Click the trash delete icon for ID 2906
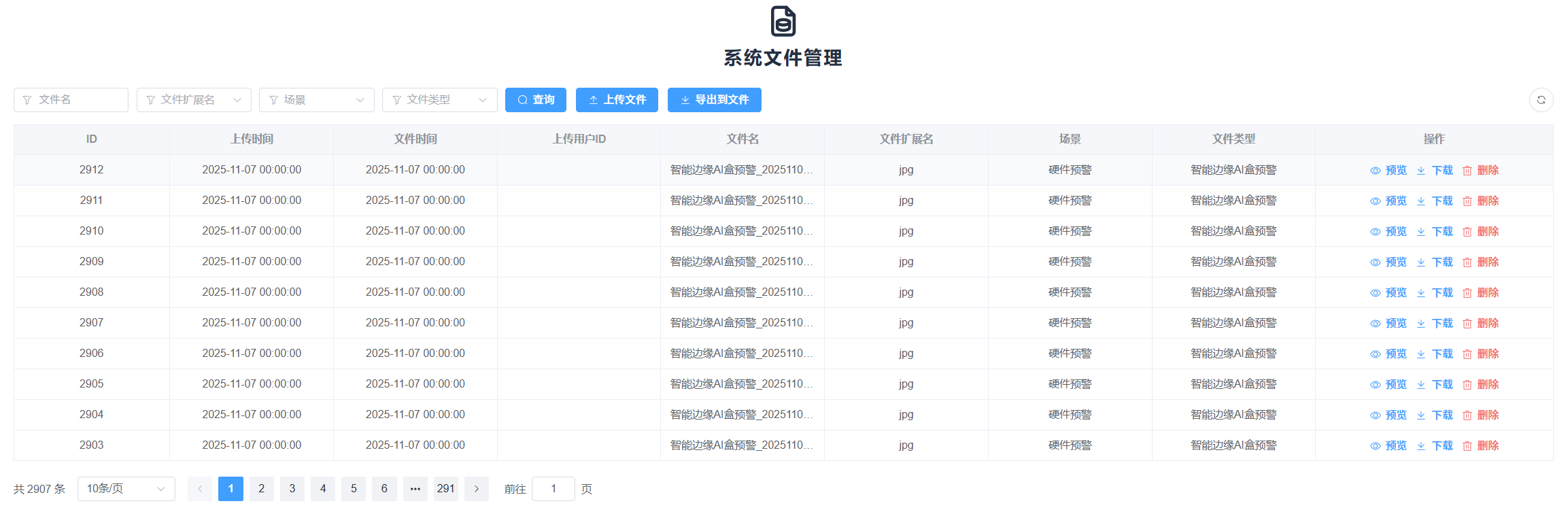Image resolution: width=1568 pixels, height=512 pixels. (1467, 354)
